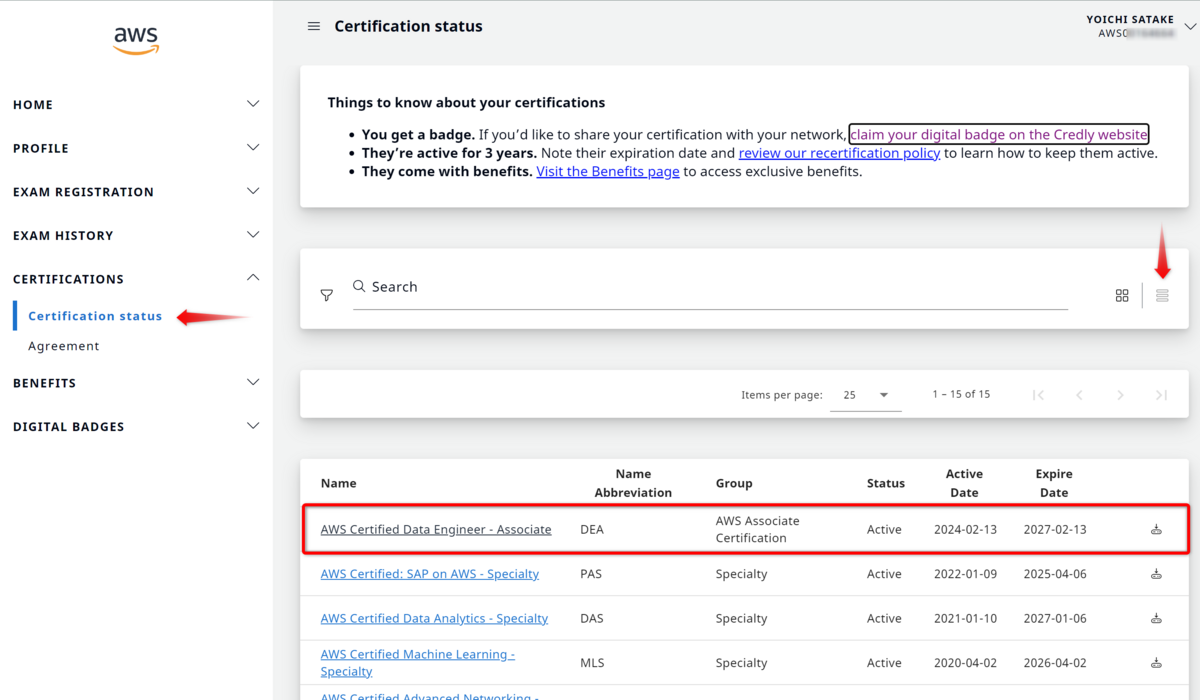Viewport: 1200px width, 700px height.
Task: Click the AWS logo in sidebar
Action: (x=136, y=40)
